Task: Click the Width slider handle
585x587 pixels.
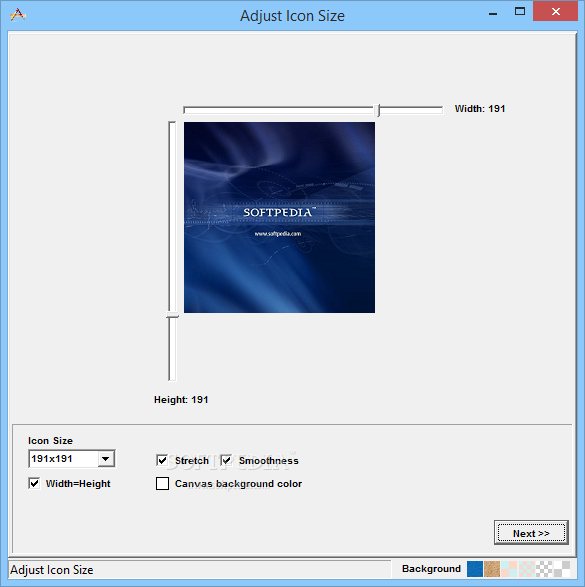Action: point(378,110)
